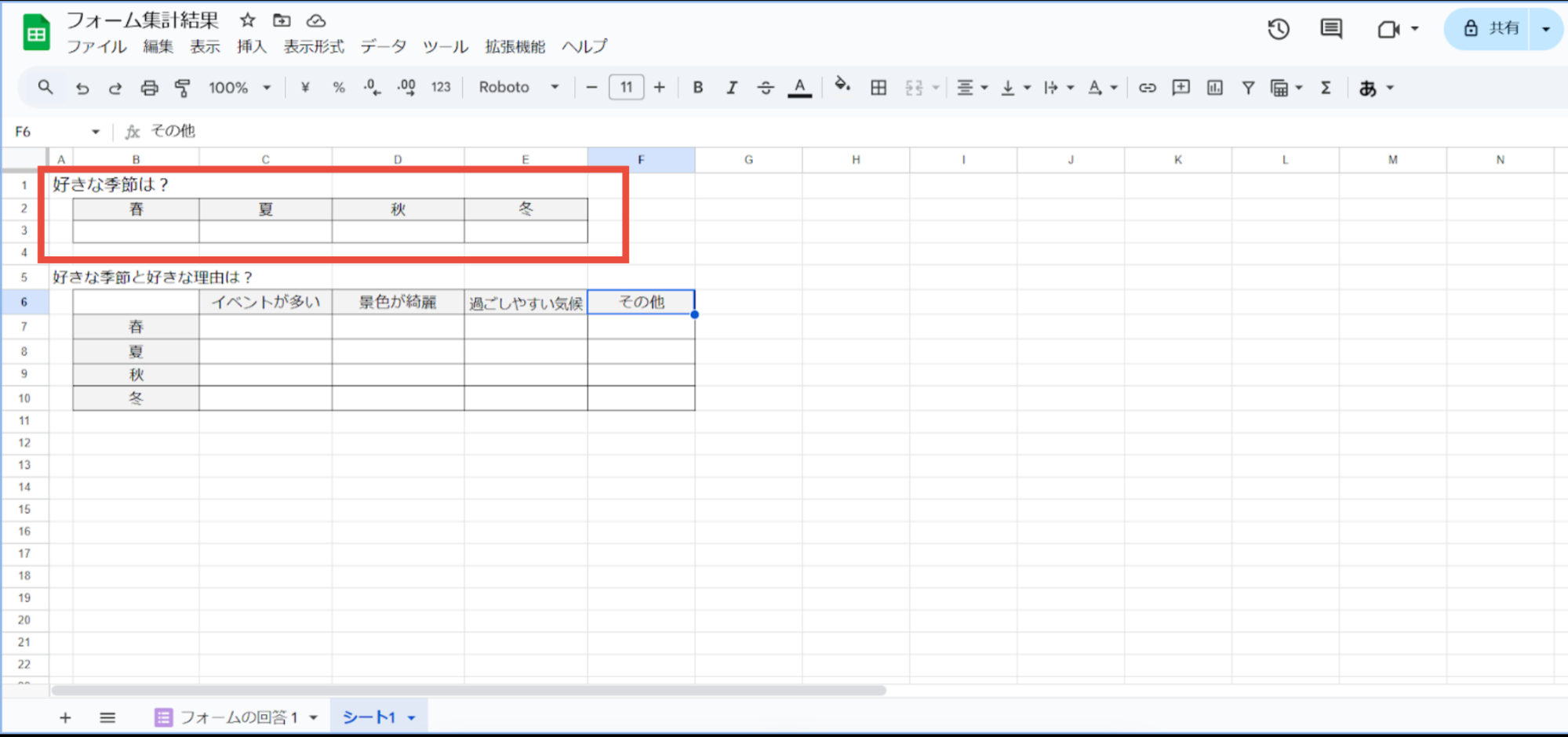Open share options dropdown arrow
Image resolution: width=1568 pixels, height=737 pixels.
click(1546, 29)
